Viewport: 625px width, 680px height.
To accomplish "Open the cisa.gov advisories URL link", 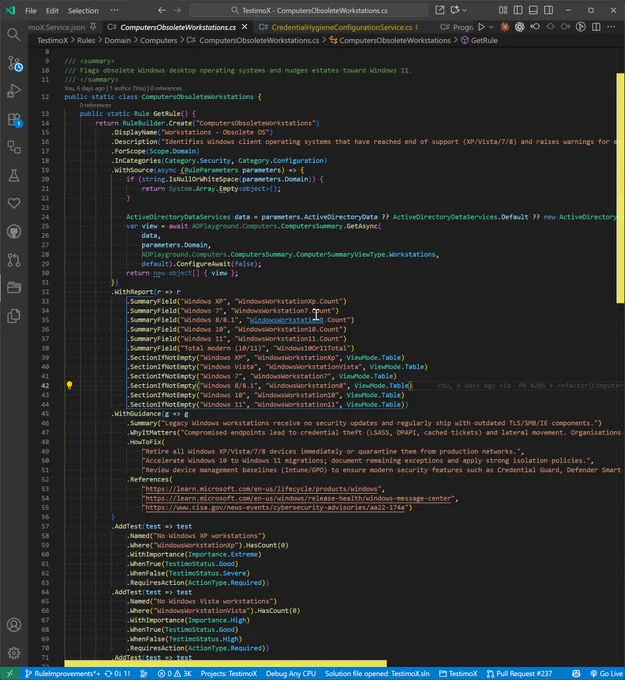I will [x=275, y=507].
